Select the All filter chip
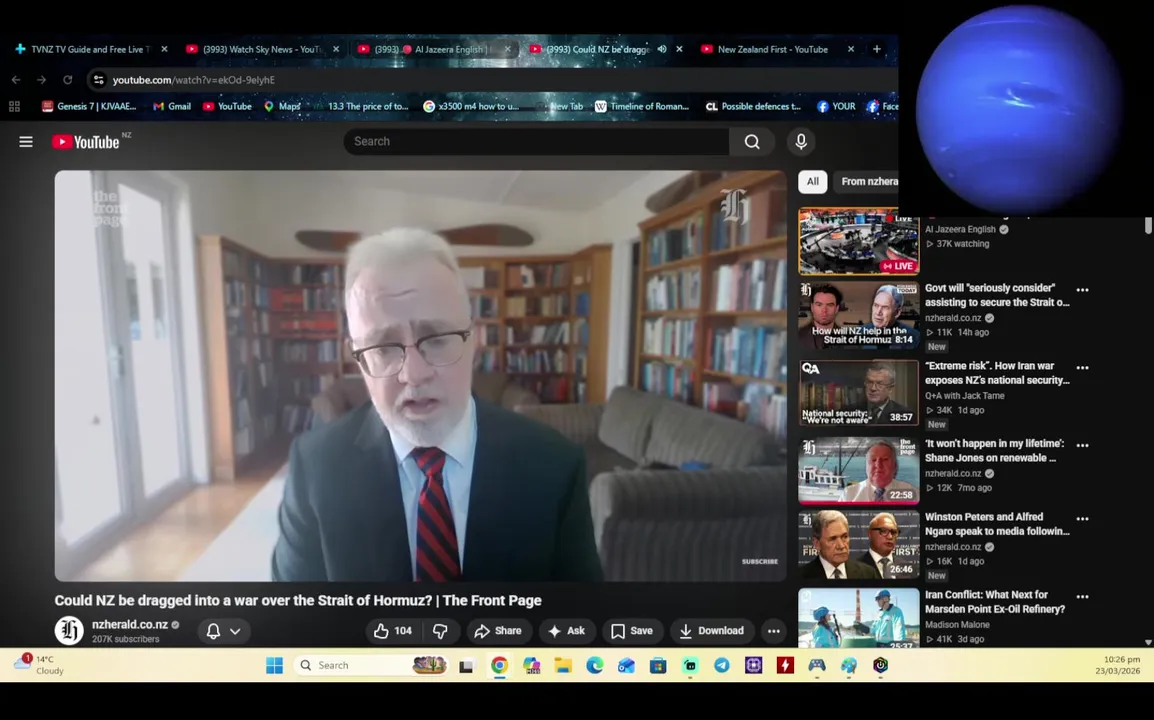The image size is (1154, 720). coord(813,181)
